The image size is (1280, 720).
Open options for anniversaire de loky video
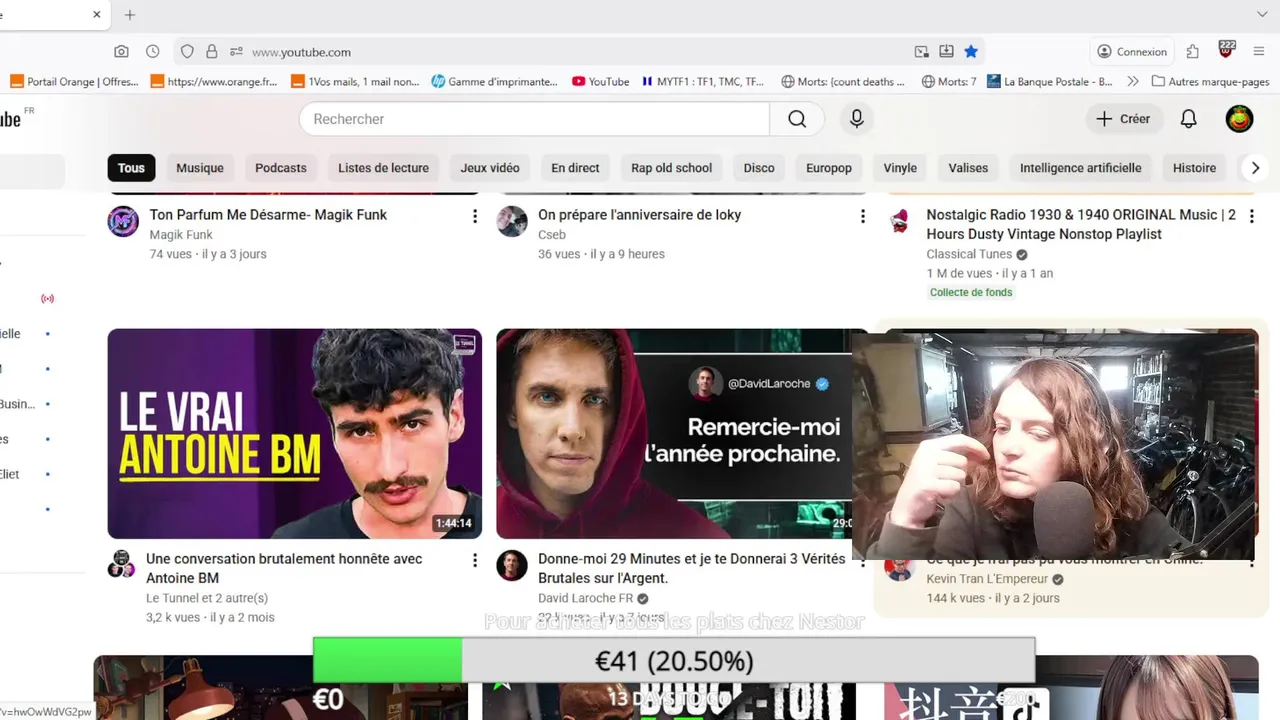pos(863,216)
